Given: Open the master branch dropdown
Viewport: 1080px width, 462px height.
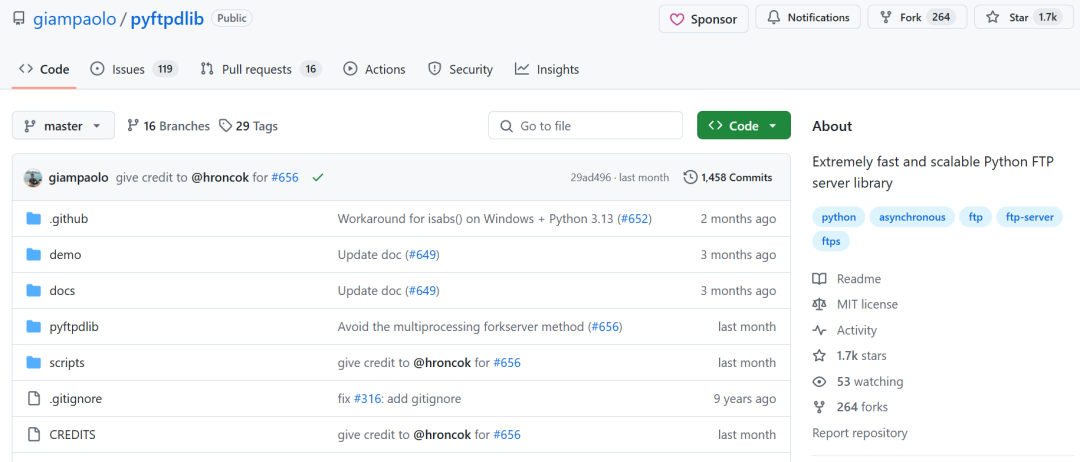Looking at the screenshot, I should pos(63,126).
